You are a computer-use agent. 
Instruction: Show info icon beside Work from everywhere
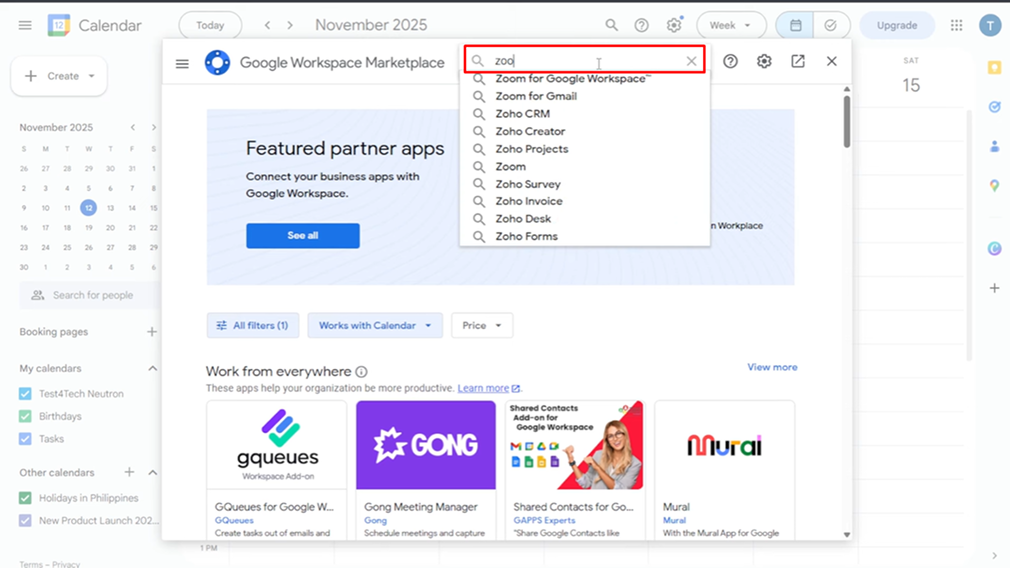click(361, 372)
